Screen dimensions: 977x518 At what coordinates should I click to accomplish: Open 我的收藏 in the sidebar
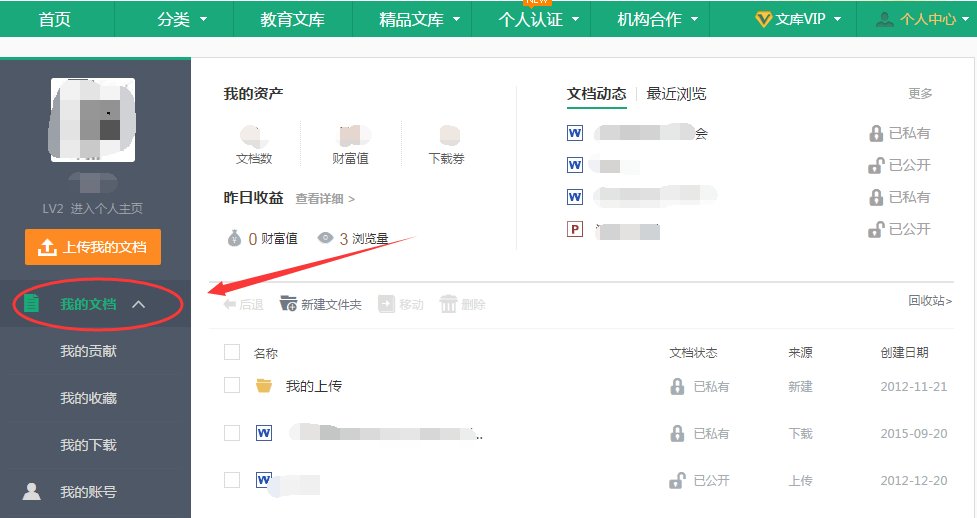88,398
